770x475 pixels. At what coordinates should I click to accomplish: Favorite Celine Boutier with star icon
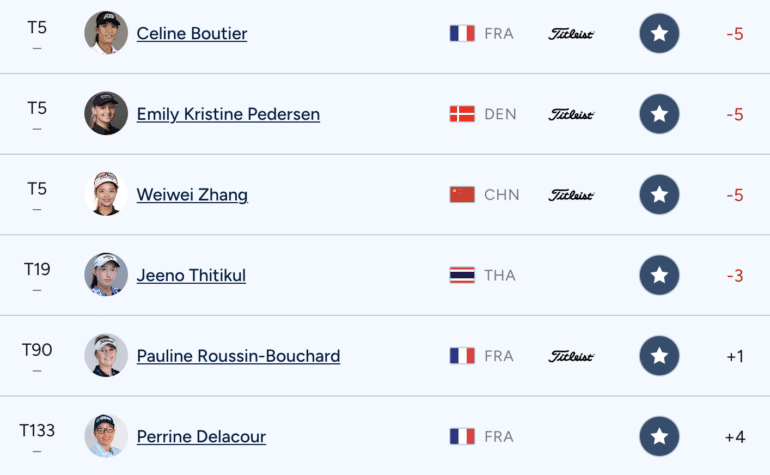(x=659, y=33)
